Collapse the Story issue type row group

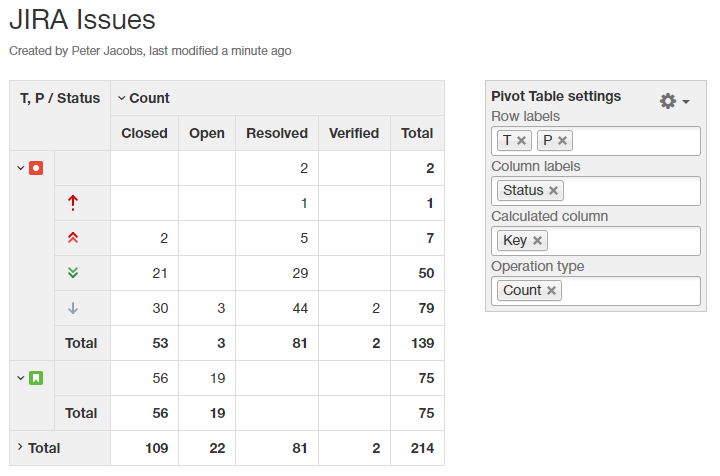click(x=21, y=378)
